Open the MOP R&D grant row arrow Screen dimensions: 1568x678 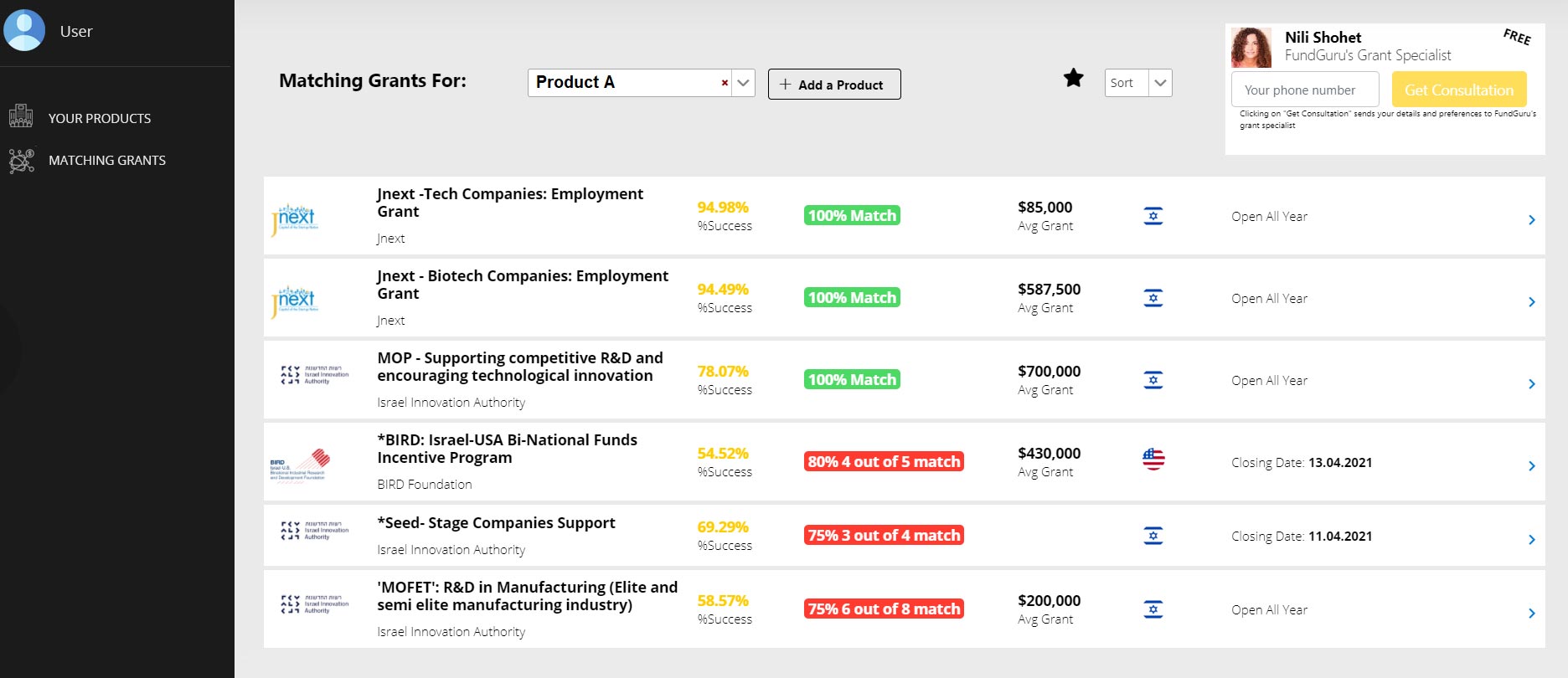1531,384
